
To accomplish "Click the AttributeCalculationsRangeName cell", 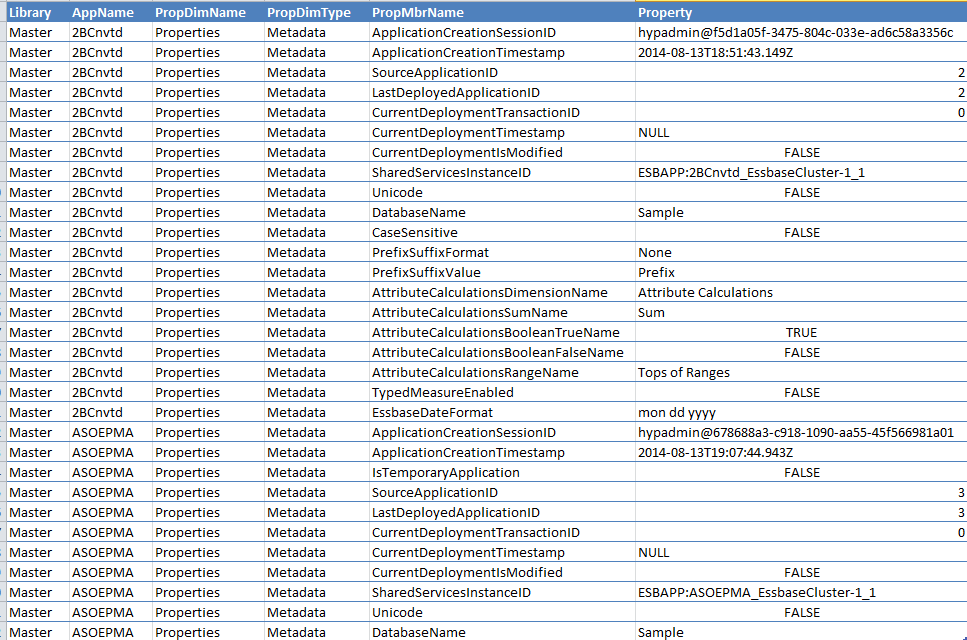I will click(x=502, y=372).
